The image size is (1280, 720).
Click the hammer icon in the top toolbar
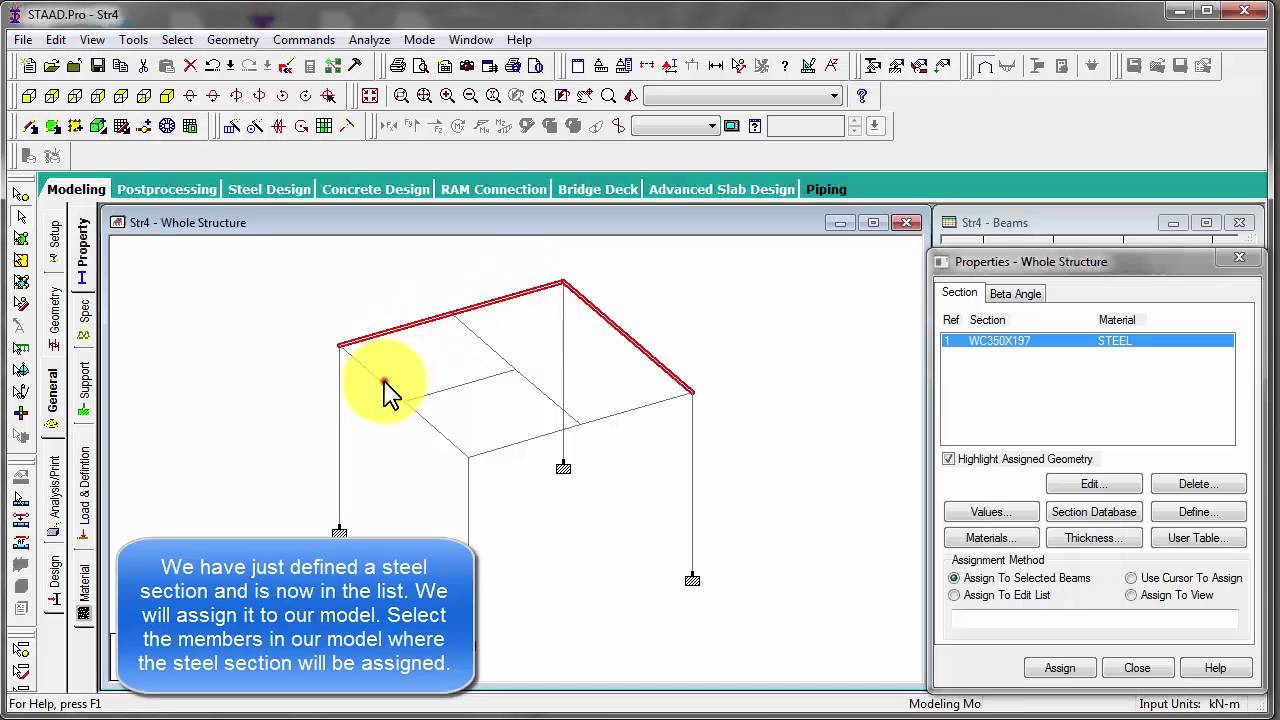pos(354,66)
